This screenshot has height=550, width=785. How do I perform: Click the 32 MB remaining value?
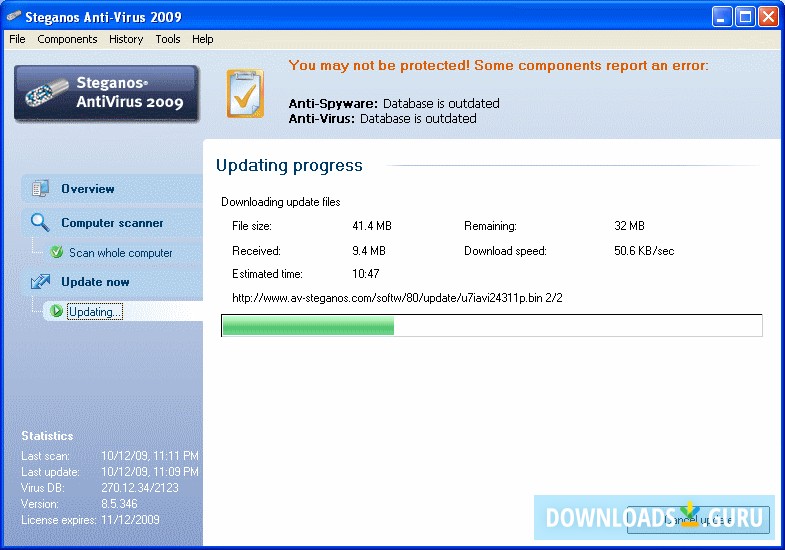629,226
